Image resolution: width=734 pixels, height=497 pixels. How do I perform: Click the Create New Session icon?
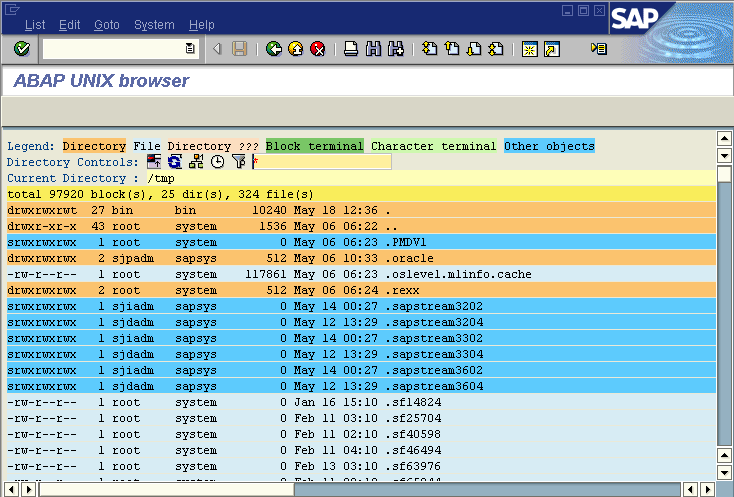529,49
